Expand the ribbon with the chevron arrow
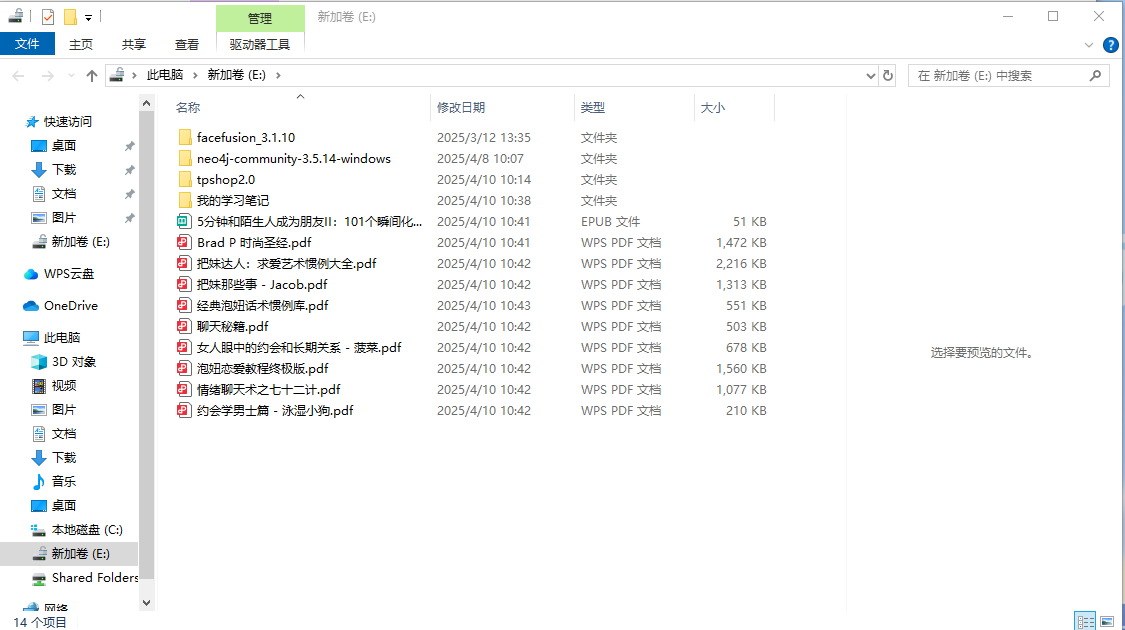Screen dimensions: 1125x630 pyautogui.click(x=1090, y=45)
